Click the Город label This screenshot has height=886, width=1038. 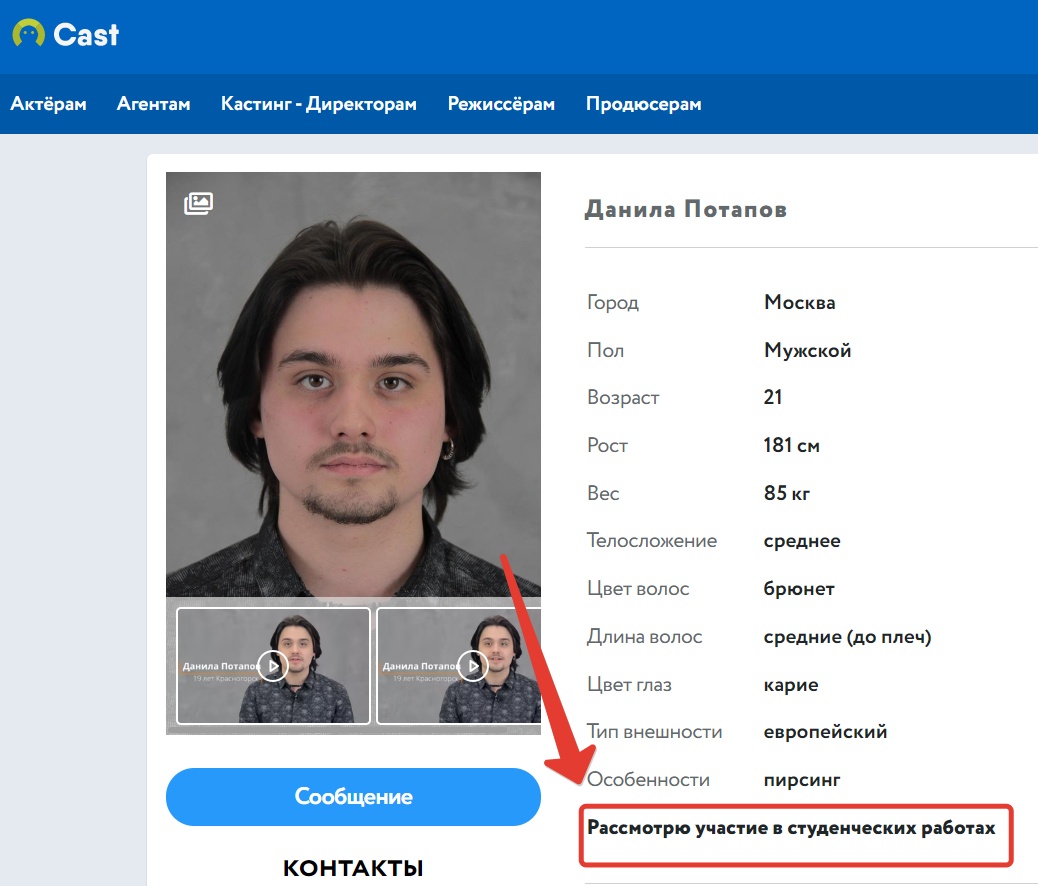[x=613, y=303]
